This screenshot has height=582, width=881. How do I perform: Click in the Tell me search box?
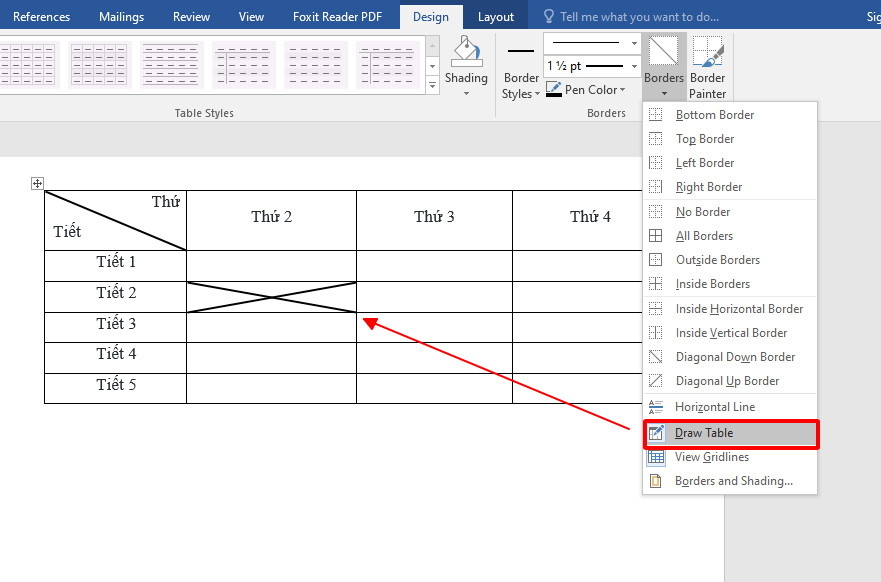pos(640,17)
